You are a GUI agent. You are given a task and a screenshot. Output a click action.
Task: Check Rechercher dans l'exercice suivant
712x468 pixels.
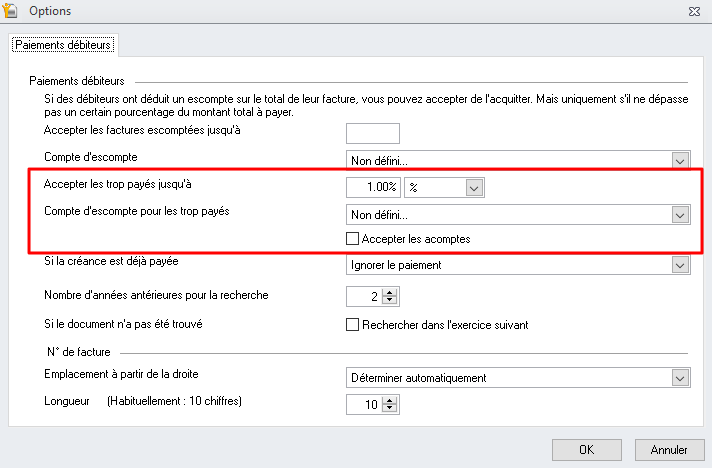tap(352, 325)
